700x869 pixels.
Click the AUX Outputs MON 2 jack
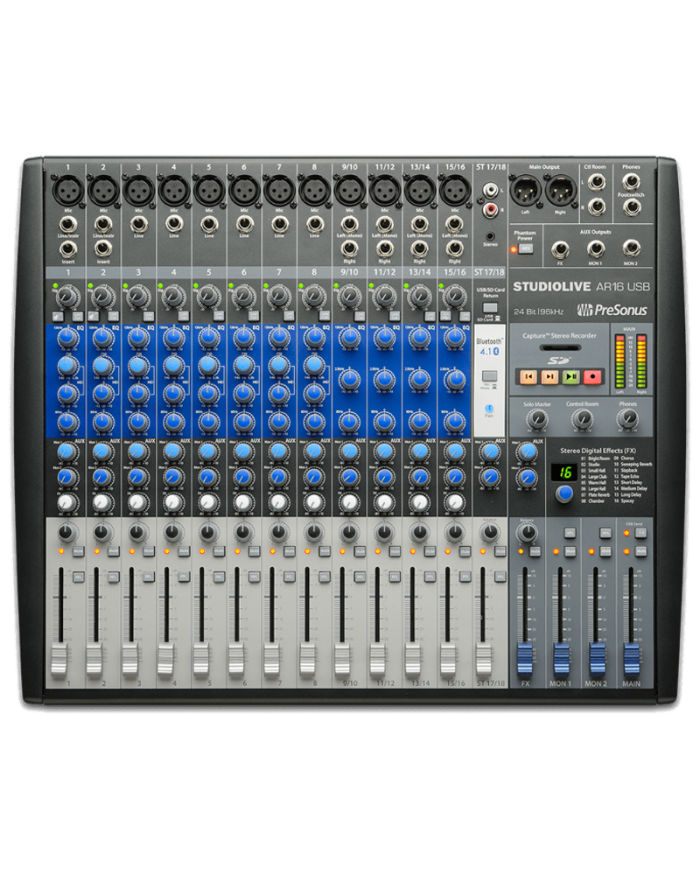[x=630, y=249]
